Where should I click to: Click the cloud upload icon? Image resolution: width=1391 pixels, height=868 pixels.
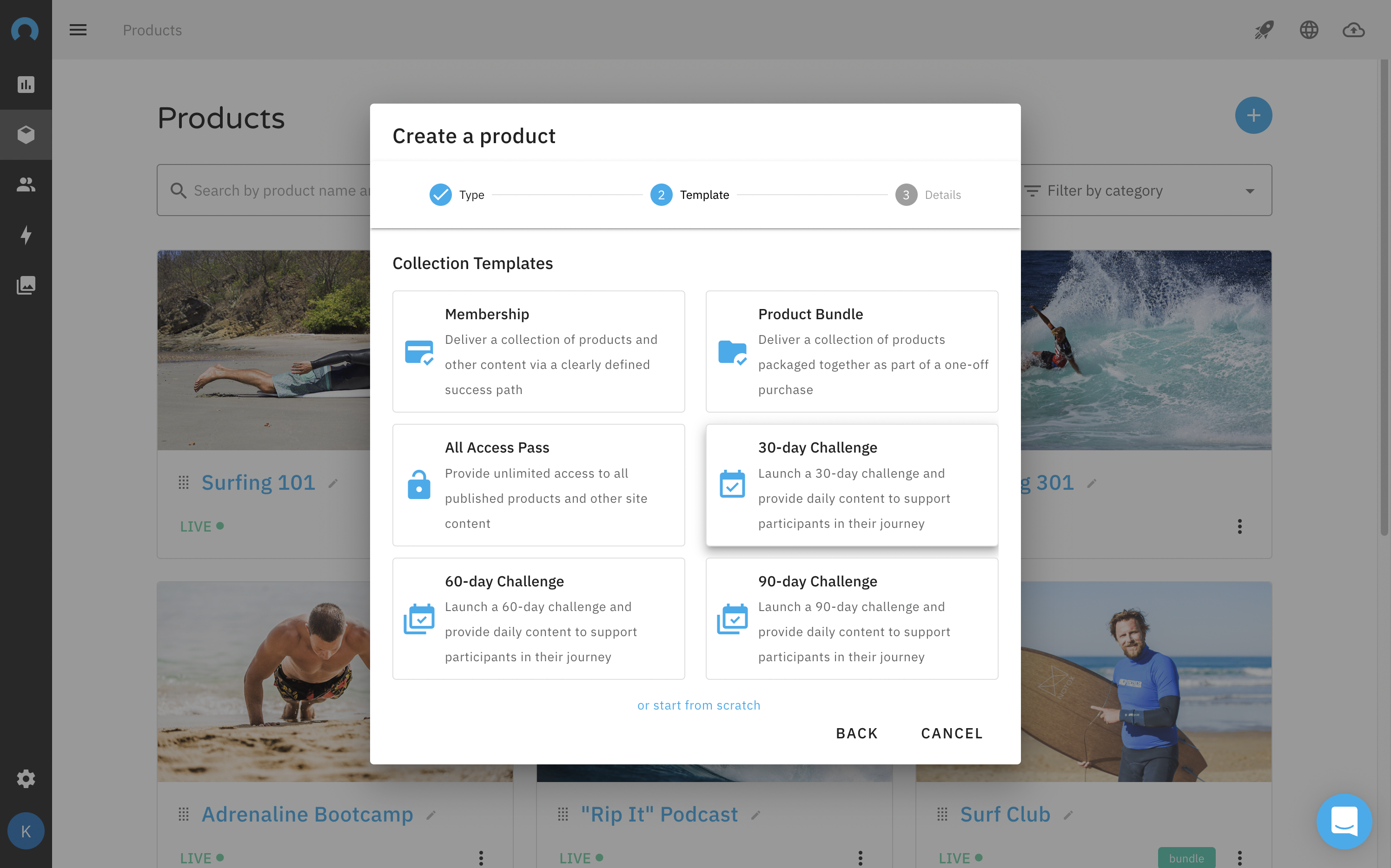(x=1353, y=30)
